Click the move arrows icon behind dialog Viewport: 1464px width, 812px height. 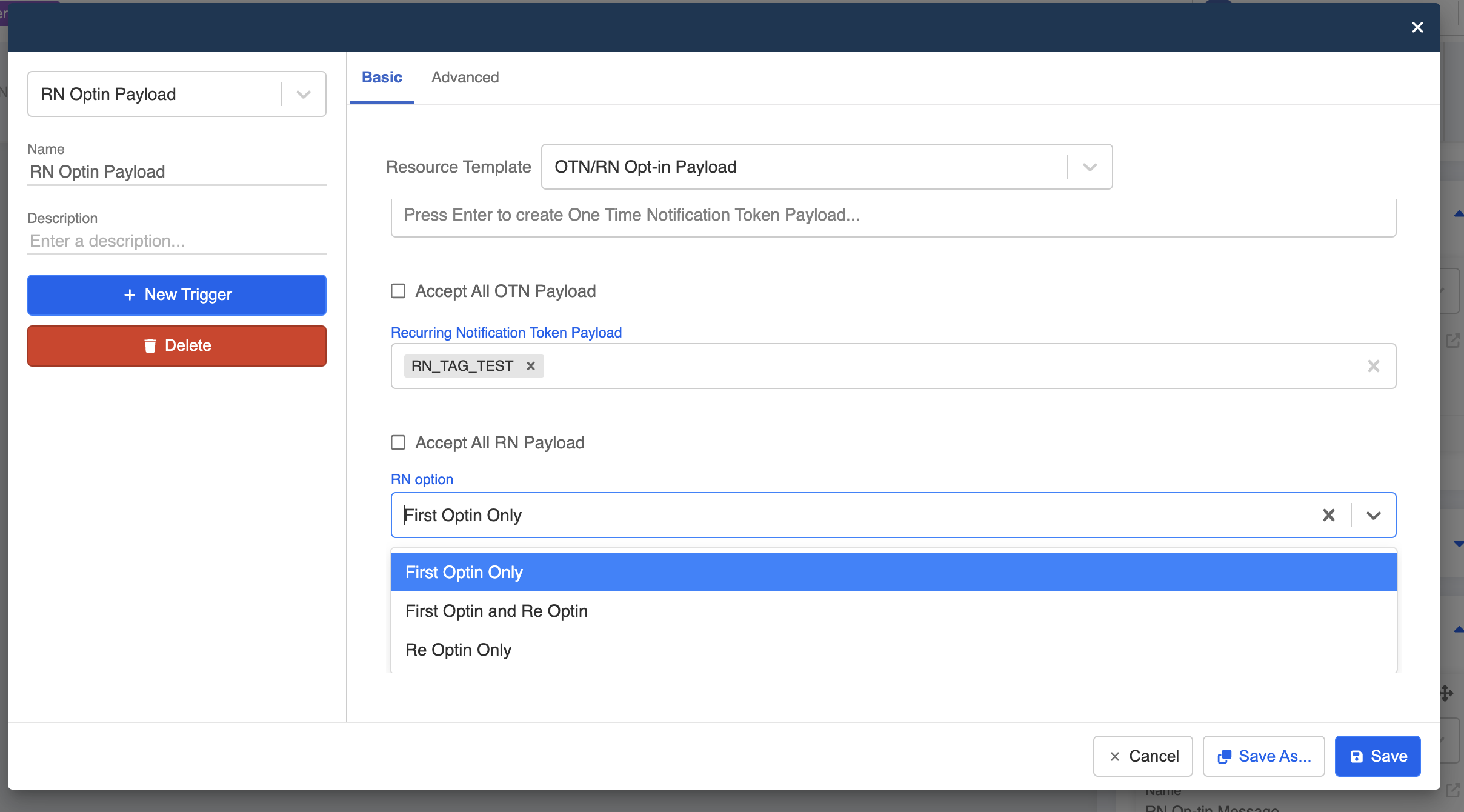click(x=1446, y=693)
